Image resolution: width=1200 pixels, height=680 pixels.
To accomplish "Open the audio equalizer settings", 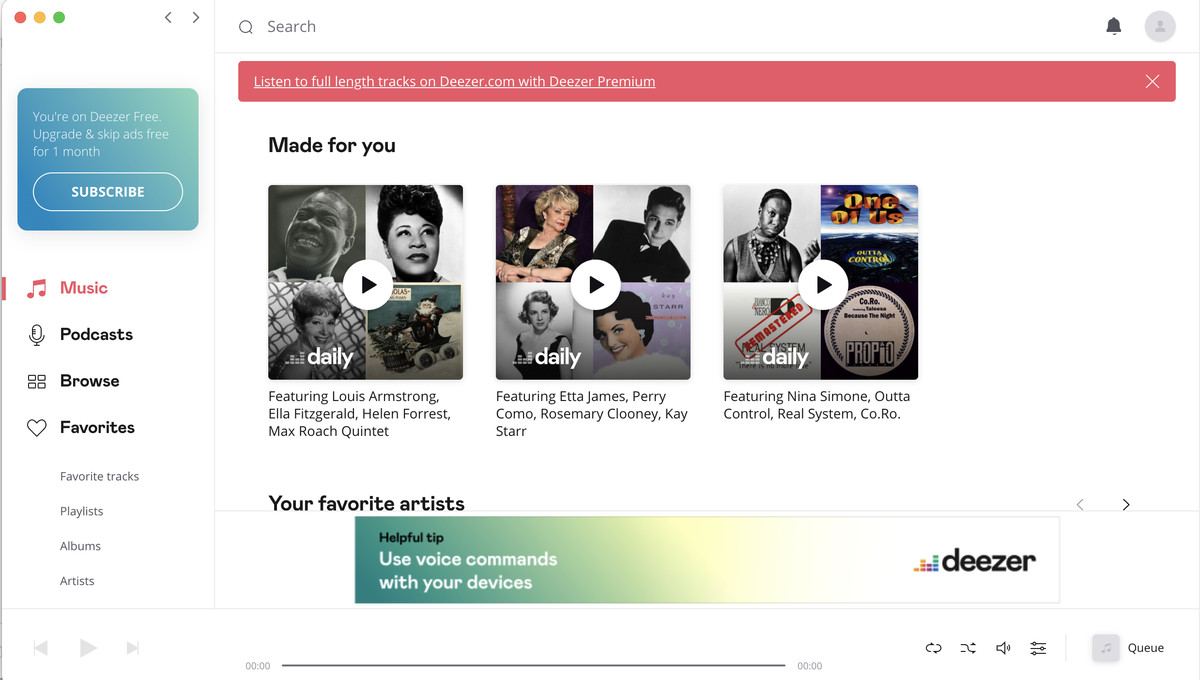I will click(x=1038, y=648).
